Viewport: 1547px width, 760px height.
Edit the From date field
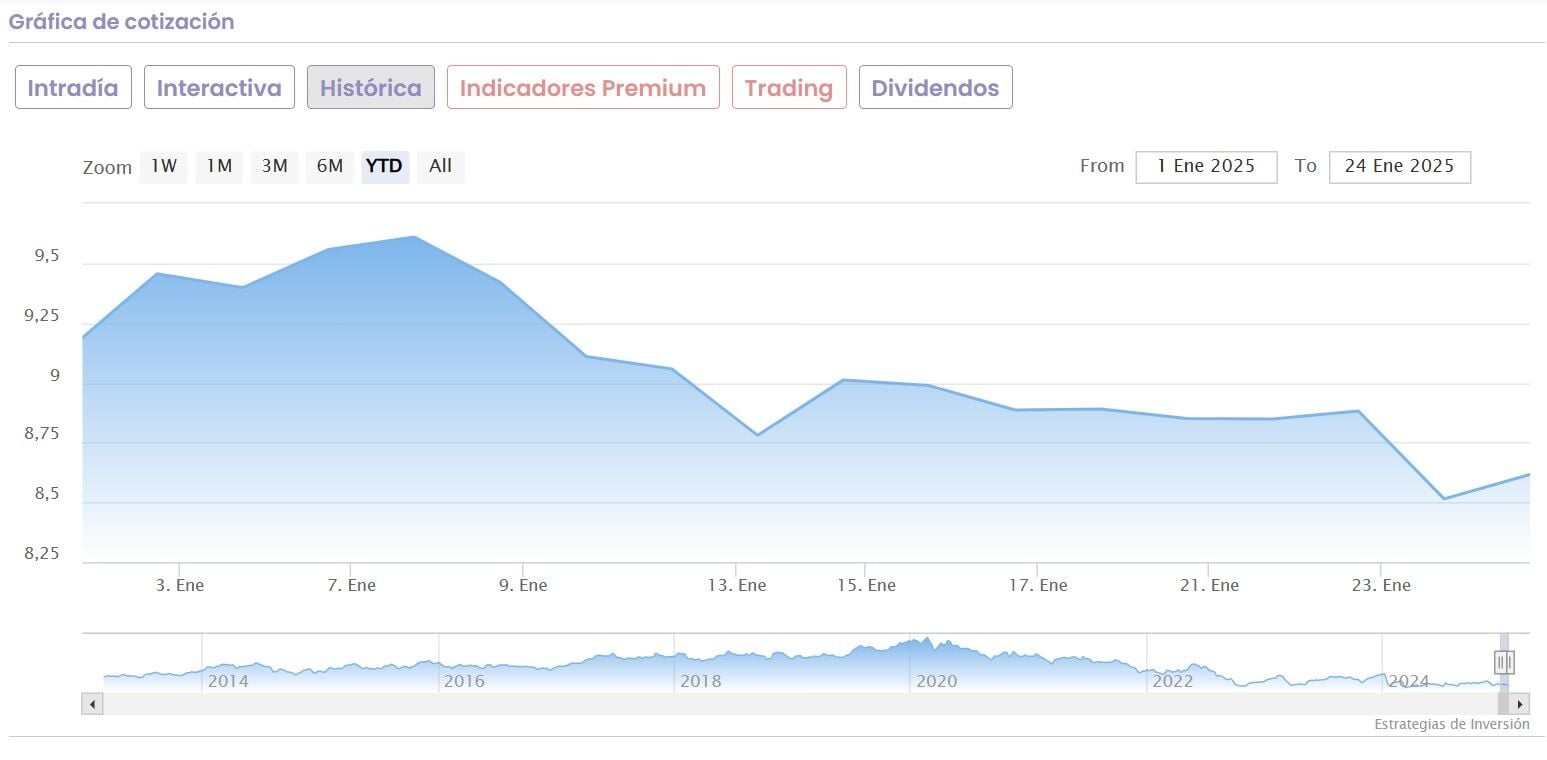[1206, 167]
